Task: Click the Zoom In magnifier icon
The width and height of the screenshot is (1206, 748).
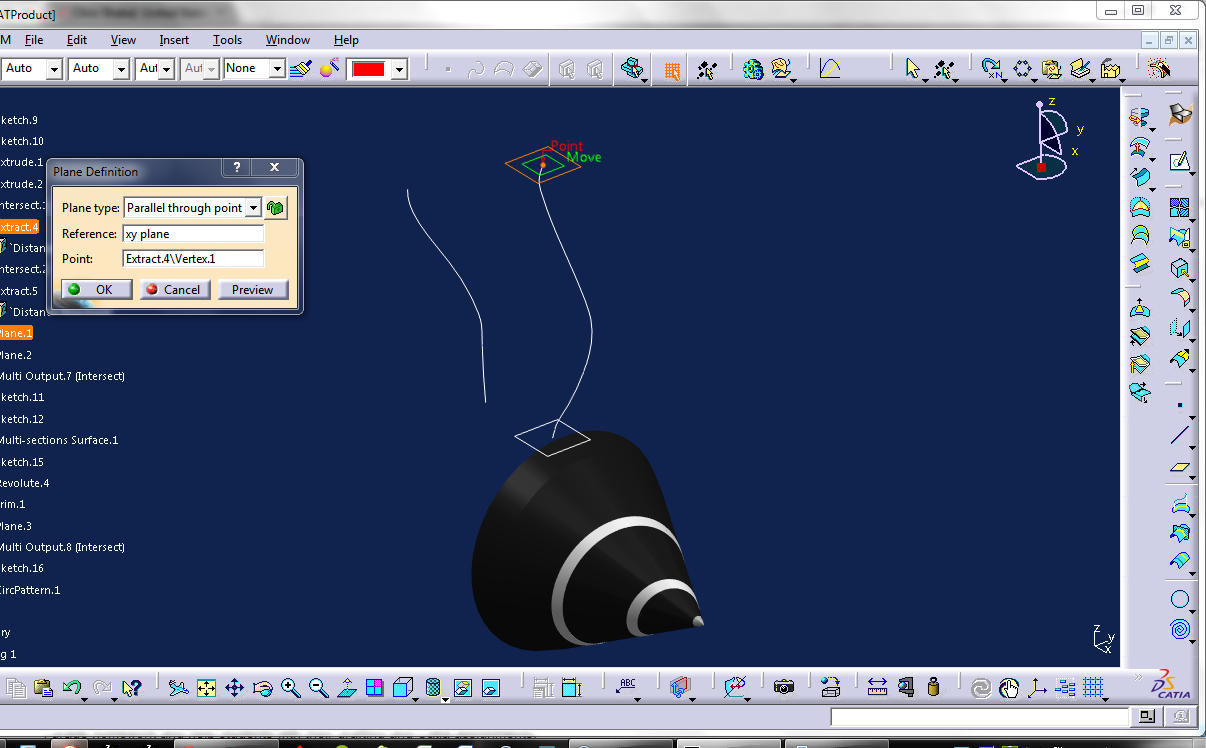Action: [291, 687]
